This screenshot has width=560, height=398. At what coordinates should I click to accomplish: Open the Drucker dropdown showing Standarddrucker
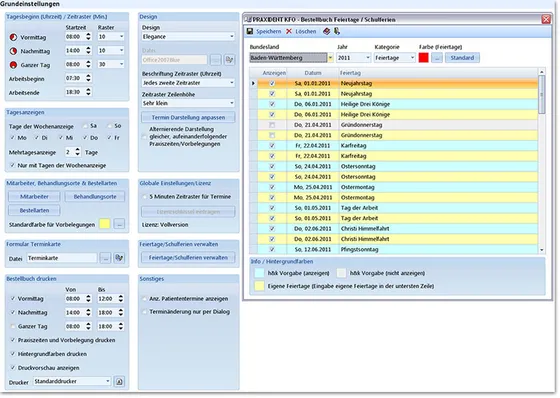click(108, 381)
